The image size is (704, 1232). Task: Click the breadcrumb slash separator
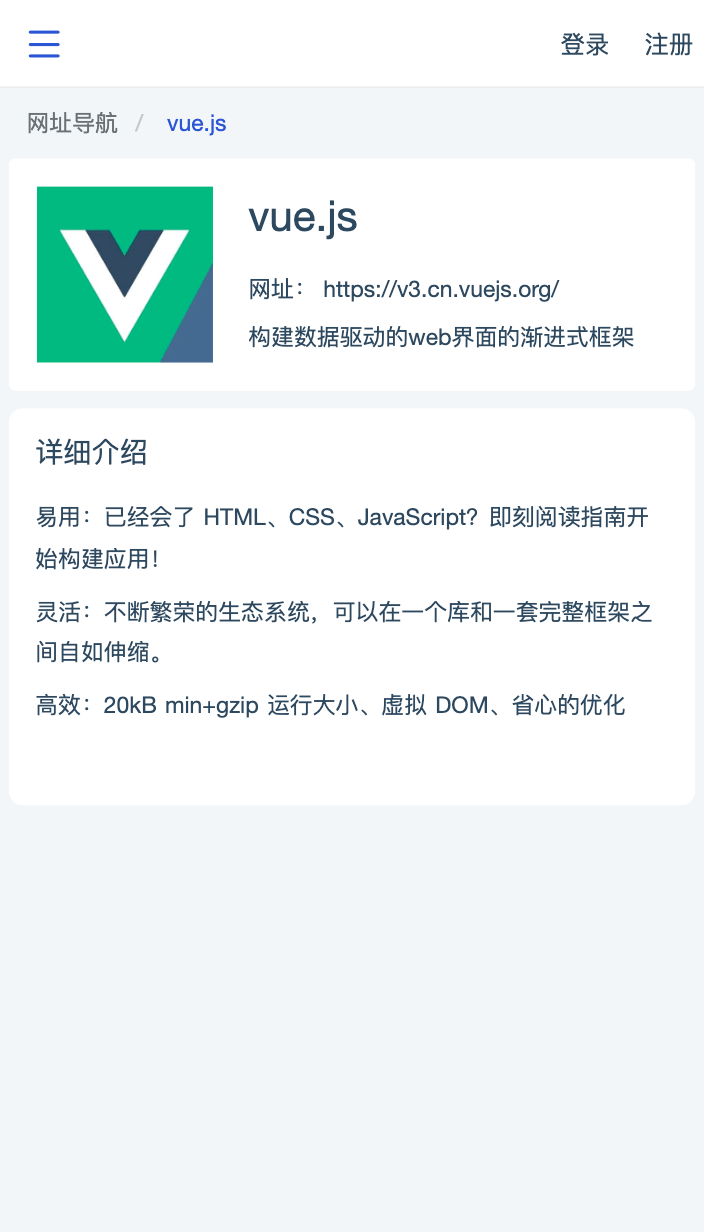140,124
